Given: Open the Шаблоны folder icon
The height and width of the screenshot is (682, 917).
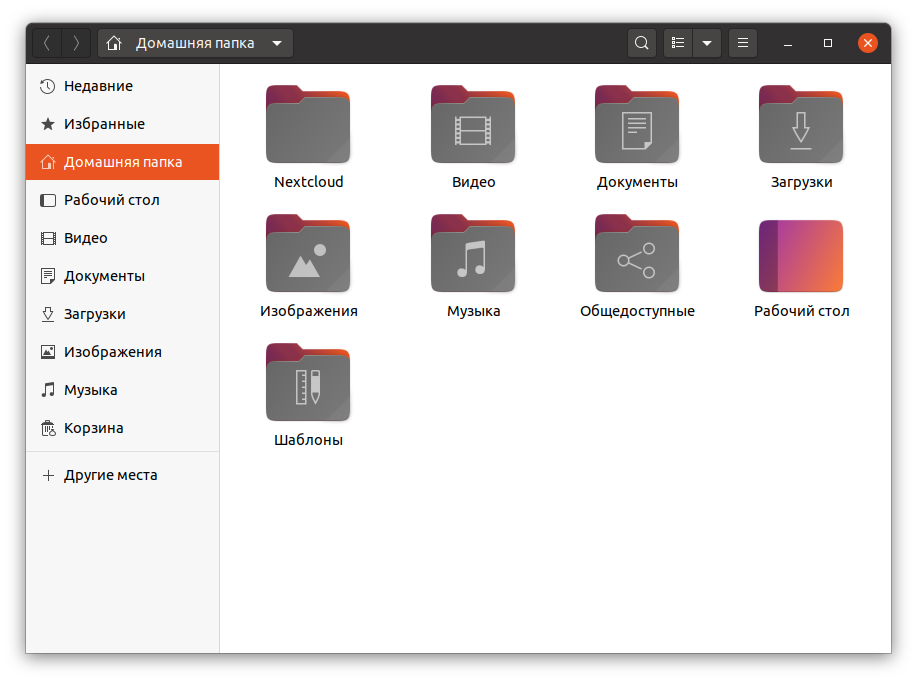Looking at the screenshot, I should pos(308,383).
